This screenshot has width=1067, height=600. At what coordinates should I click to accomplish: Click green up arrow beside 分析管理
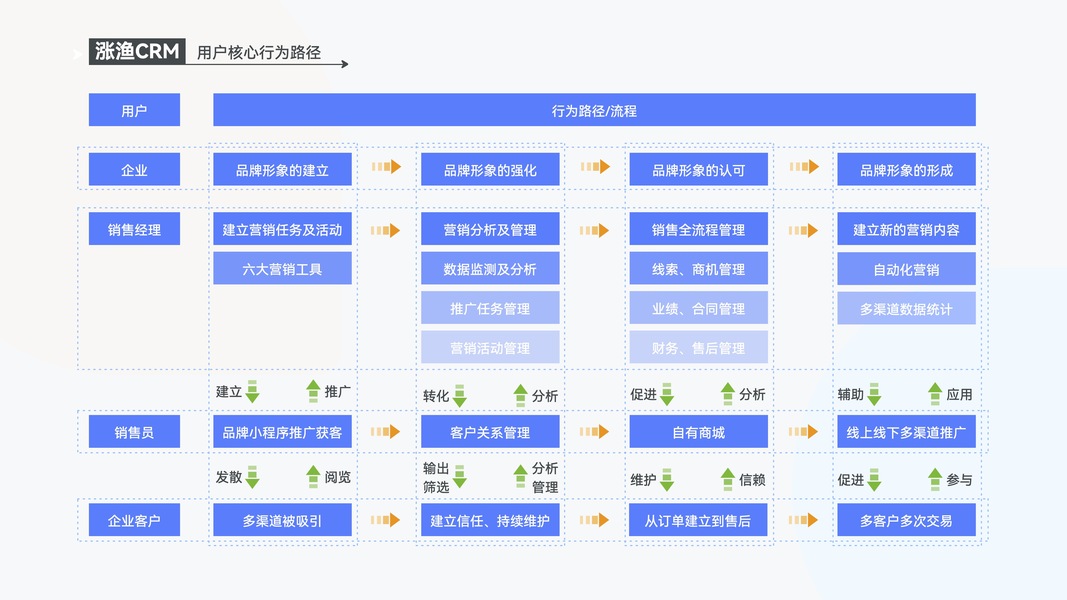[x=521, y=476]
